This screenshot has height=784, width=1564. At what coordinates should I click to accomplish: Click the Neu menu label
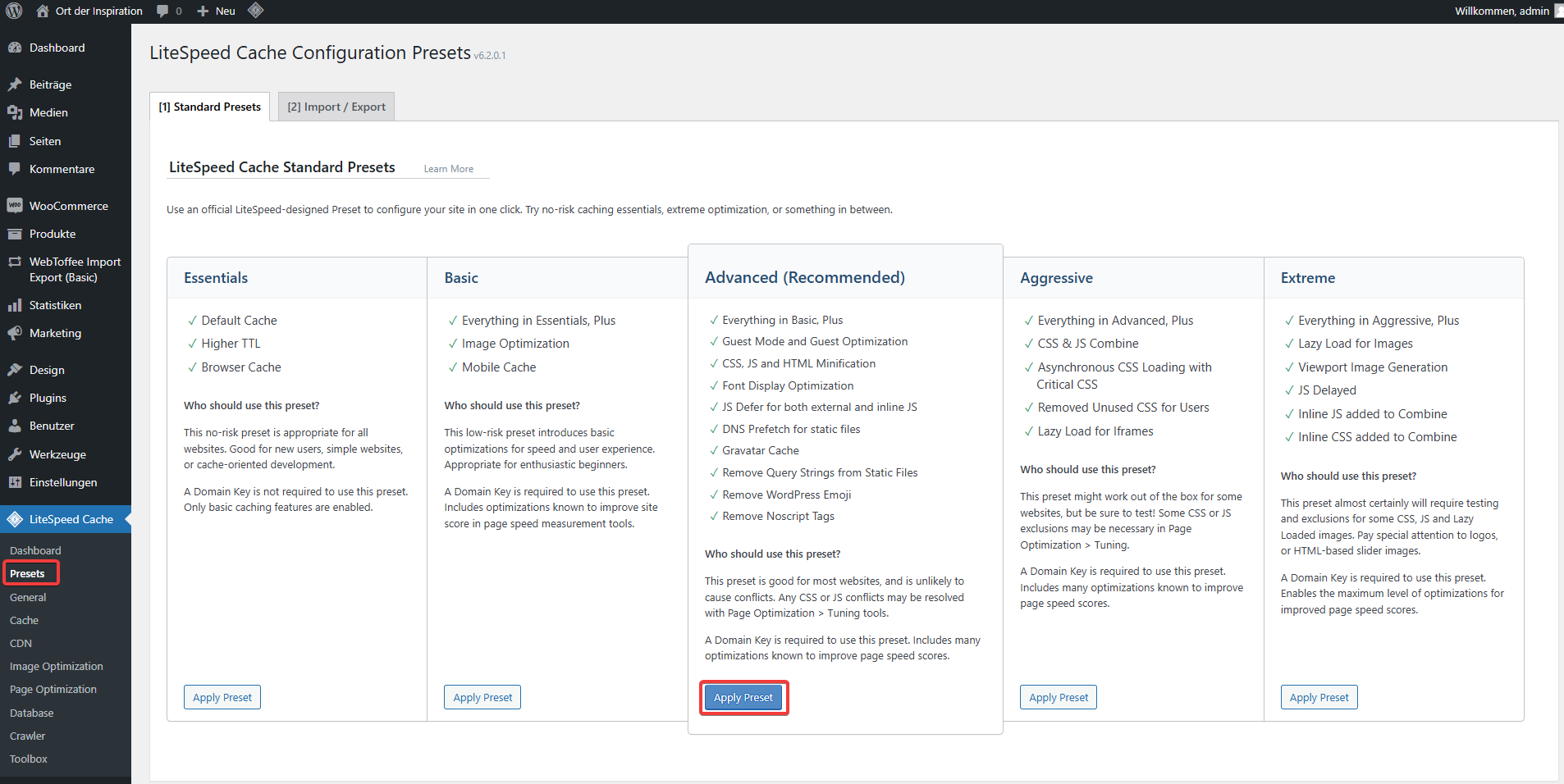coord(226,11)
